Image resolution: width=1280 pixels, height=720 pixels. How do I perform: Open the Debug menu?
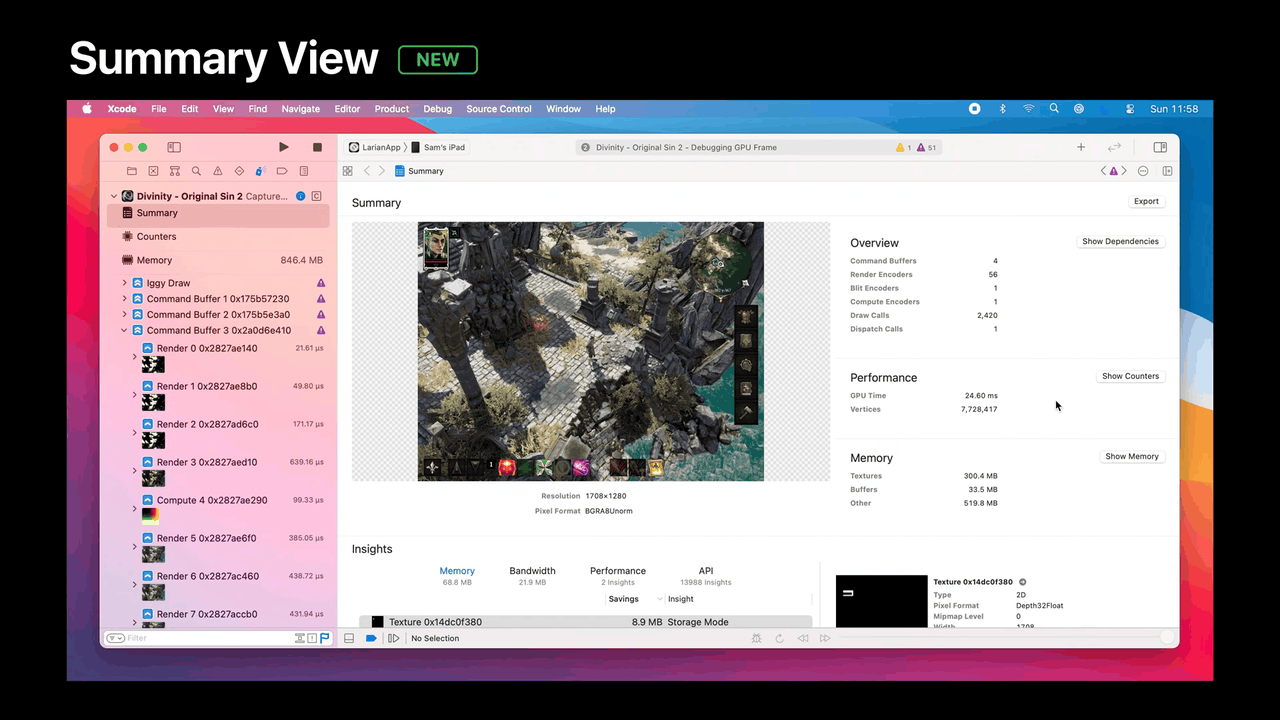437,109
